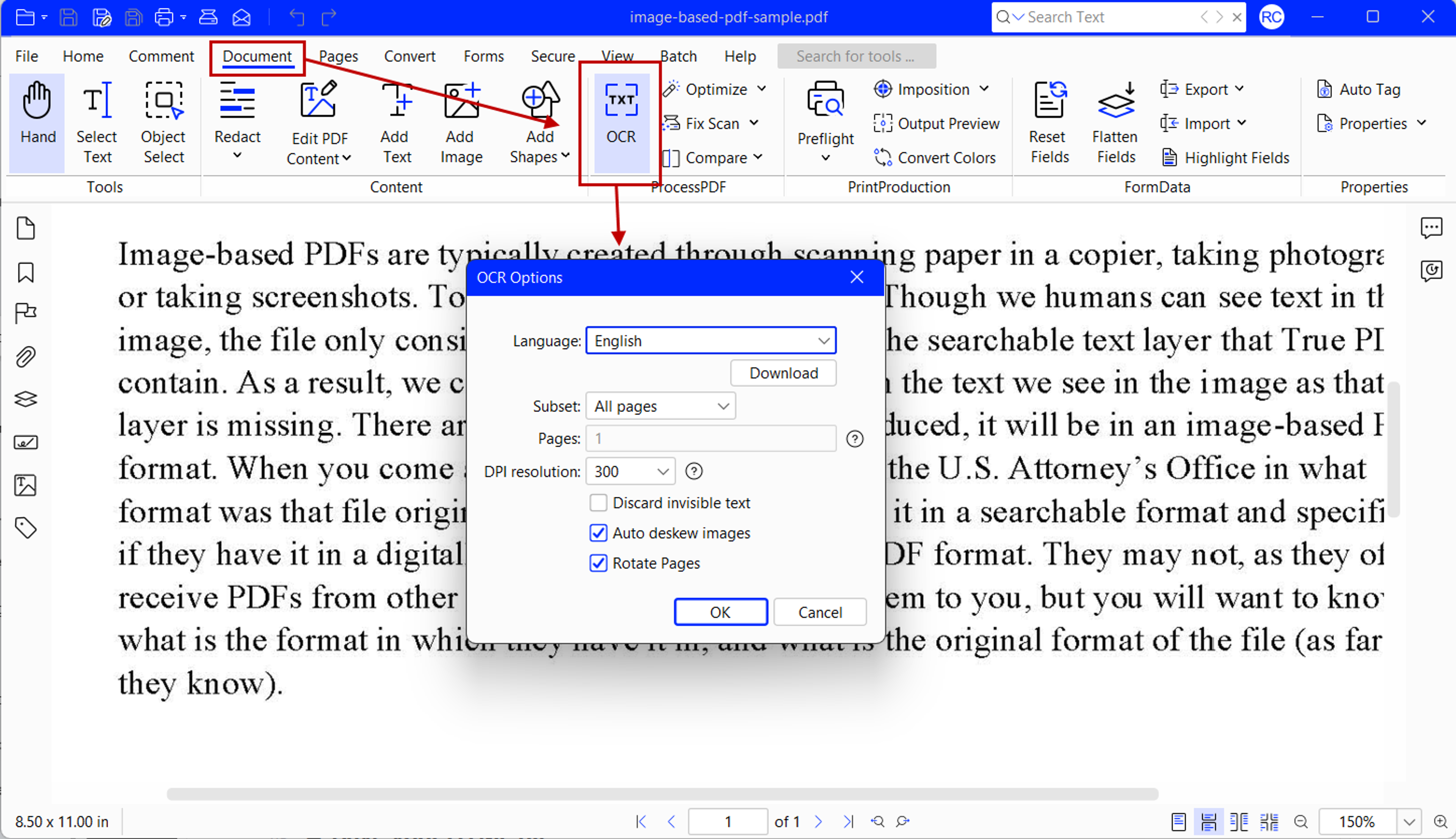Click the Search for tools field
This screenshot has height=839, width=1456.
tap(857, 56)
